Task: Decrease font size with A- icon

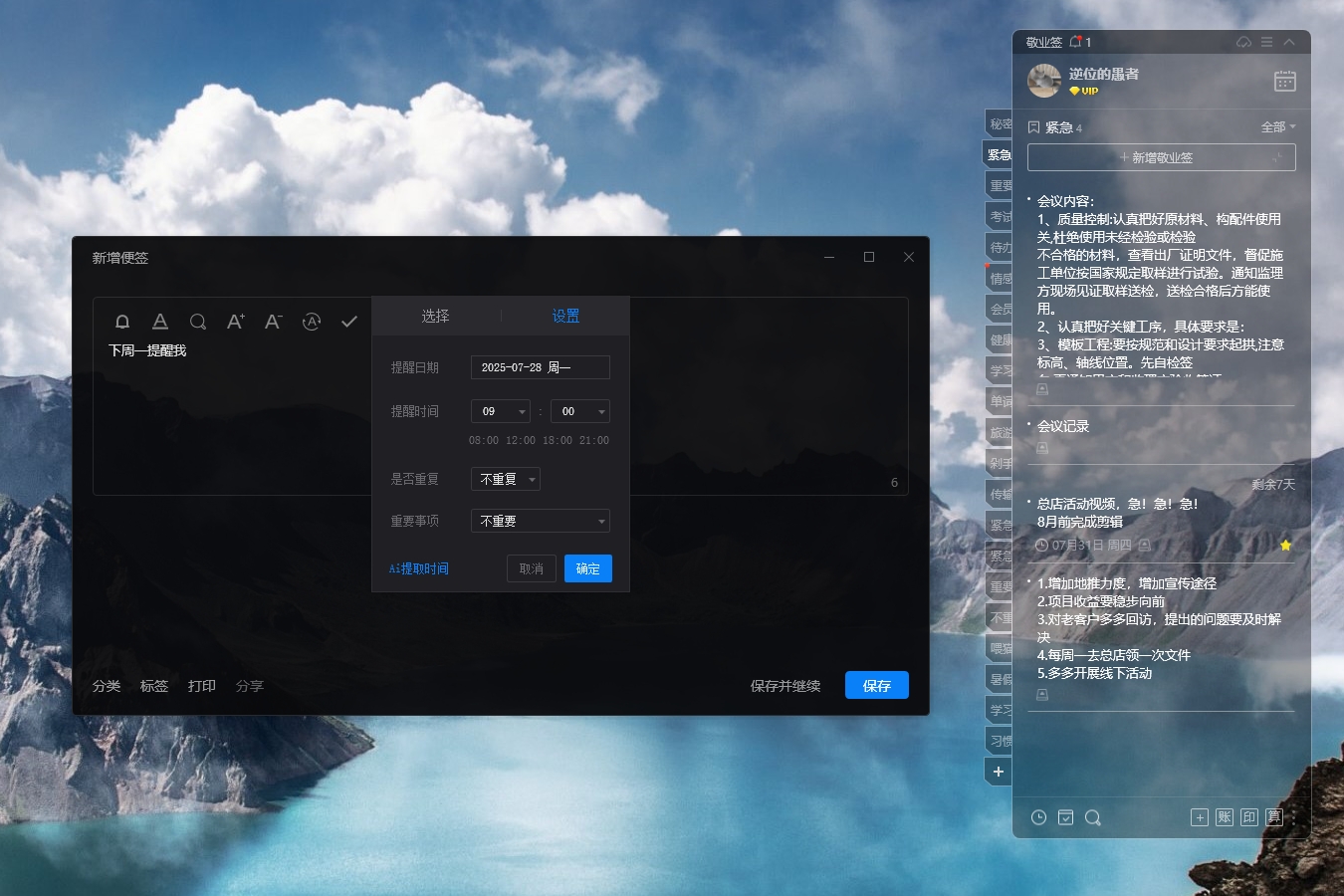Action: [273, 322]
